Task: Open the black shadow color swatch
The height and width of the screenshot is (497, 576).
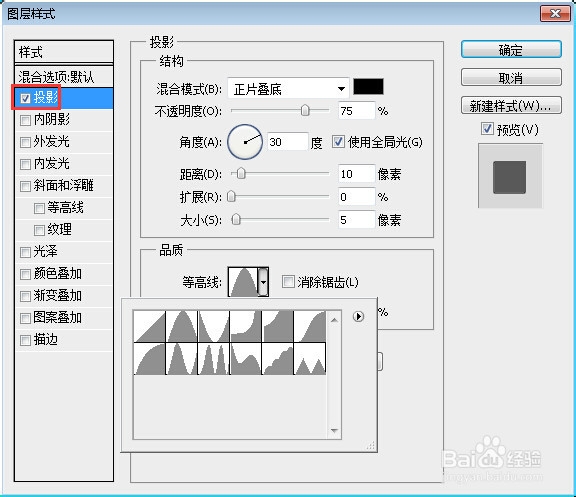Action: tap(368, 87)
